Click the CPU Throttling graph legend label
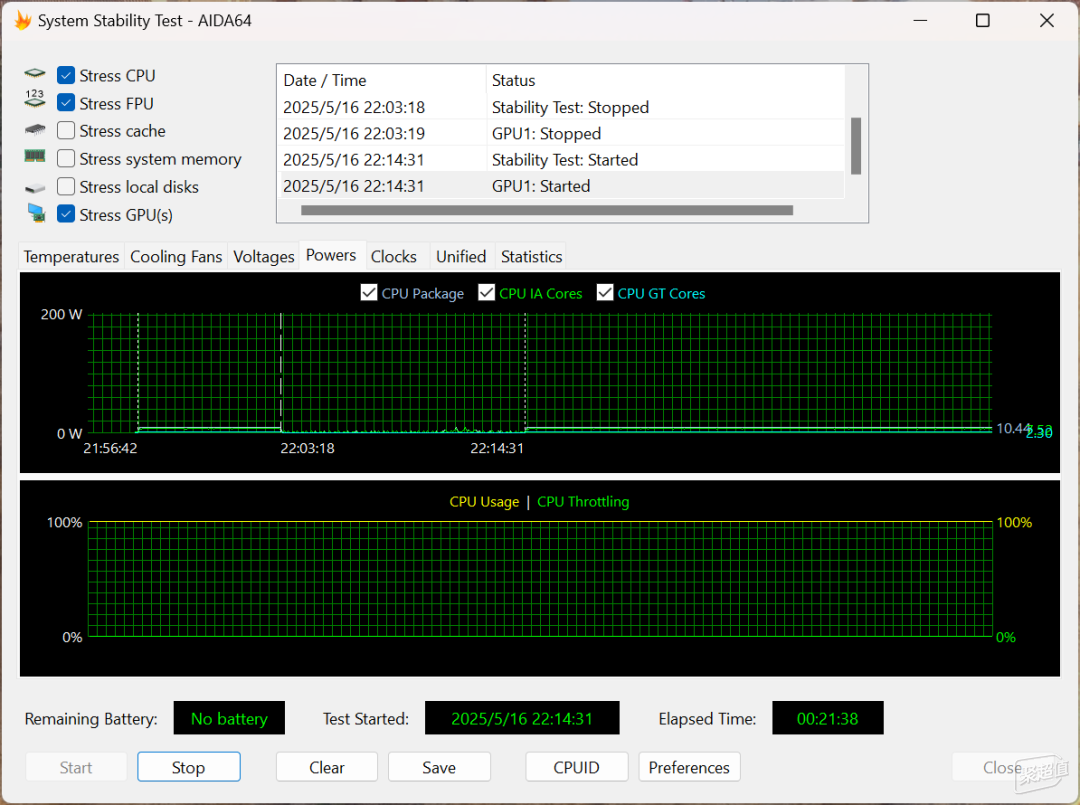1080x805 pixels. [x=583, y=502]
